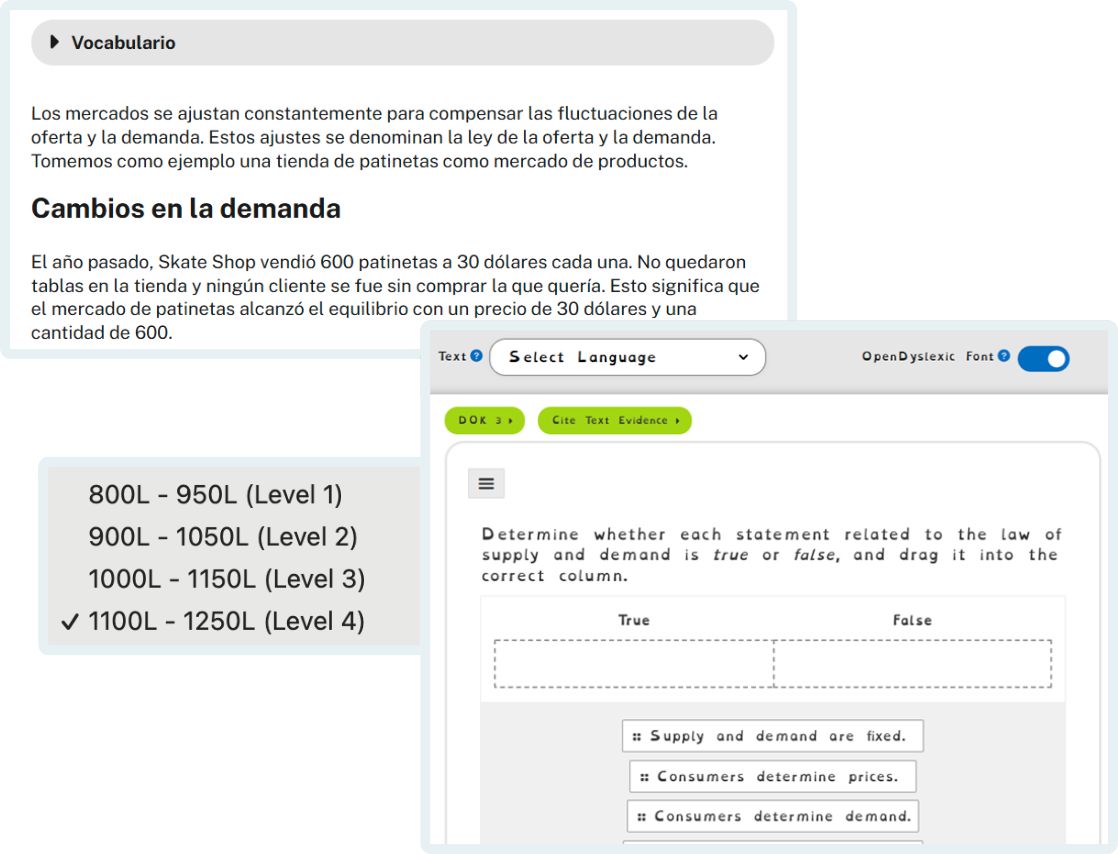Click the OpenDyslexic Font help icon
1118x854 pixels.
pyautogui.click(x=1003, y=358)
